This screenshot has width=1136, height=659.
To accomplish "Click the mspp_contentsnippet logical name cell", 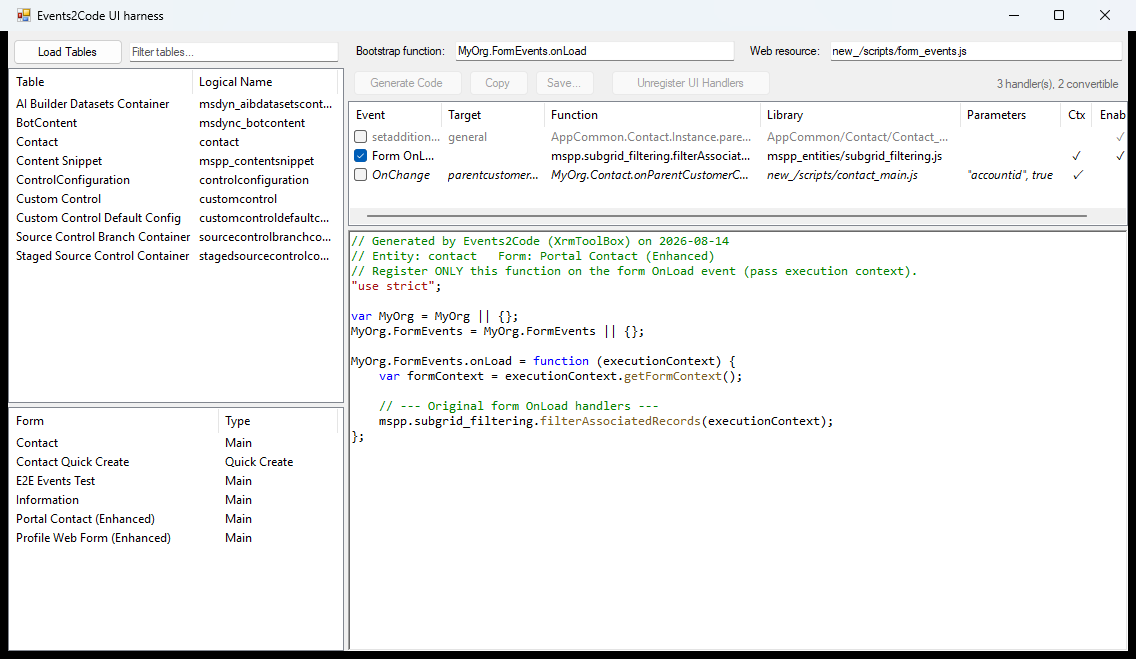I will (256, 161).
